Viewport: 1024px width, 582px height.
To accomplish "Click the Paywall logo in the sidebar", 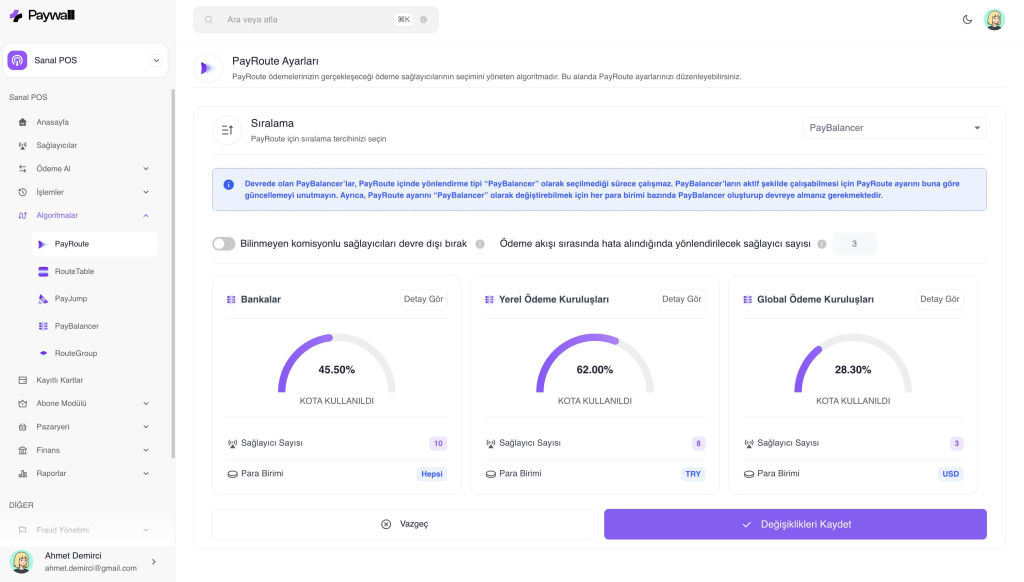I will pos(42,15).
